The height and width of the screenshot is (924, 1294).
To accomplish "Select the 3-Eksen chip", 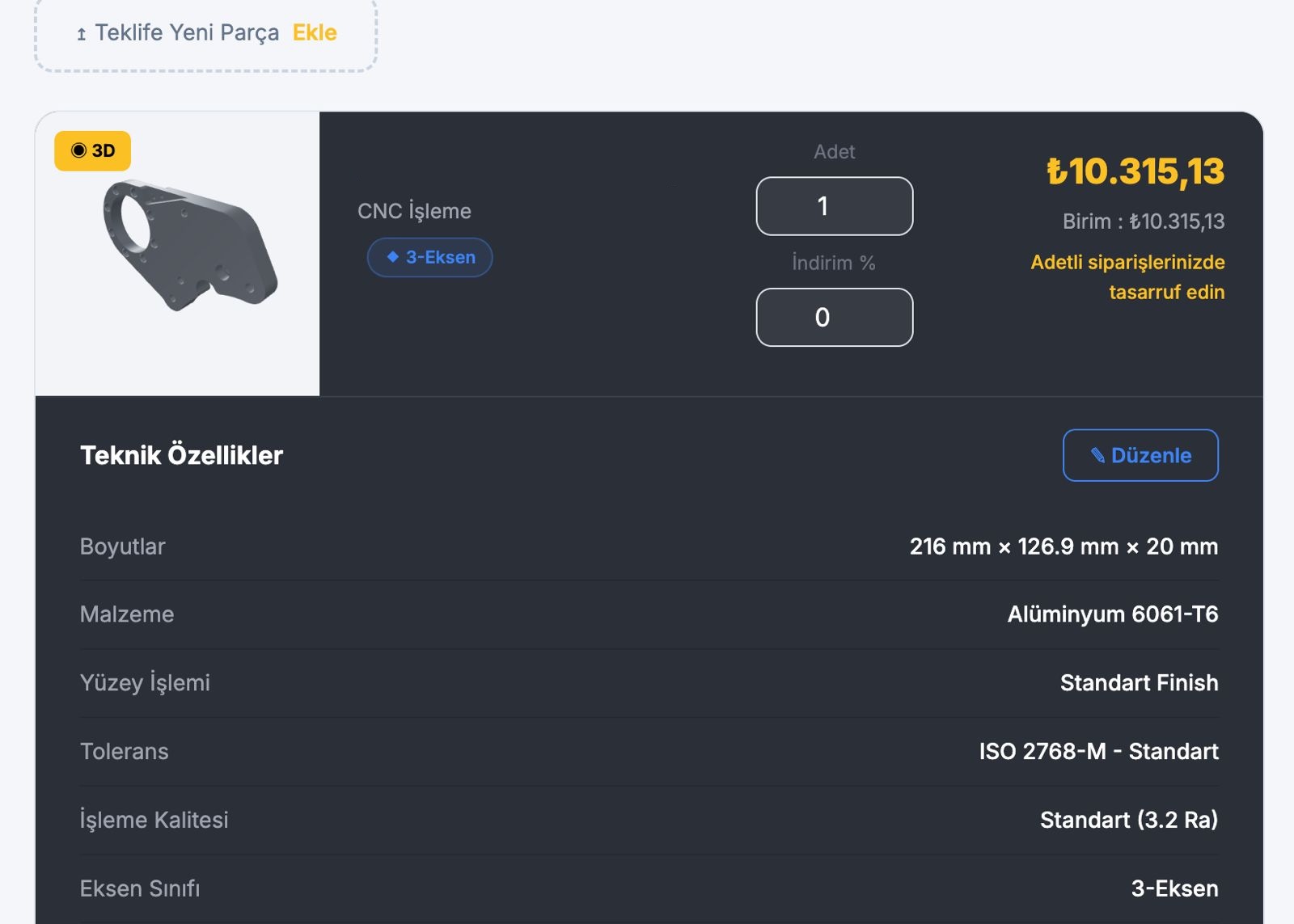I will [x=430, y=257].
